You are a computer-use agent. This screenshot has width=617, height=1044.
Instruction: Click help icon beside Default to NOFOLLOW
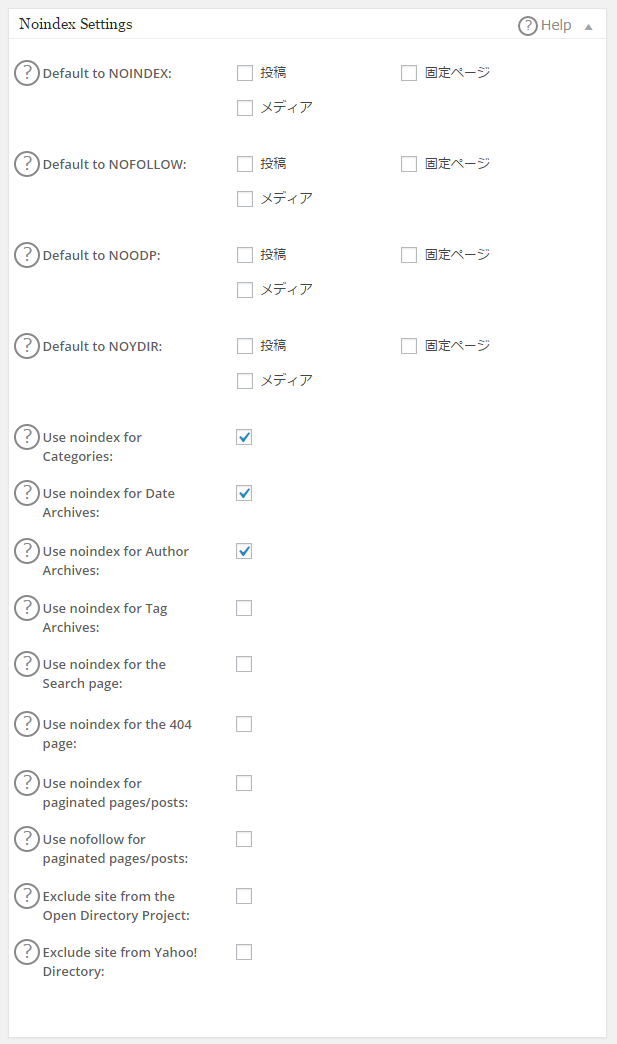click(x=27, y=164)
